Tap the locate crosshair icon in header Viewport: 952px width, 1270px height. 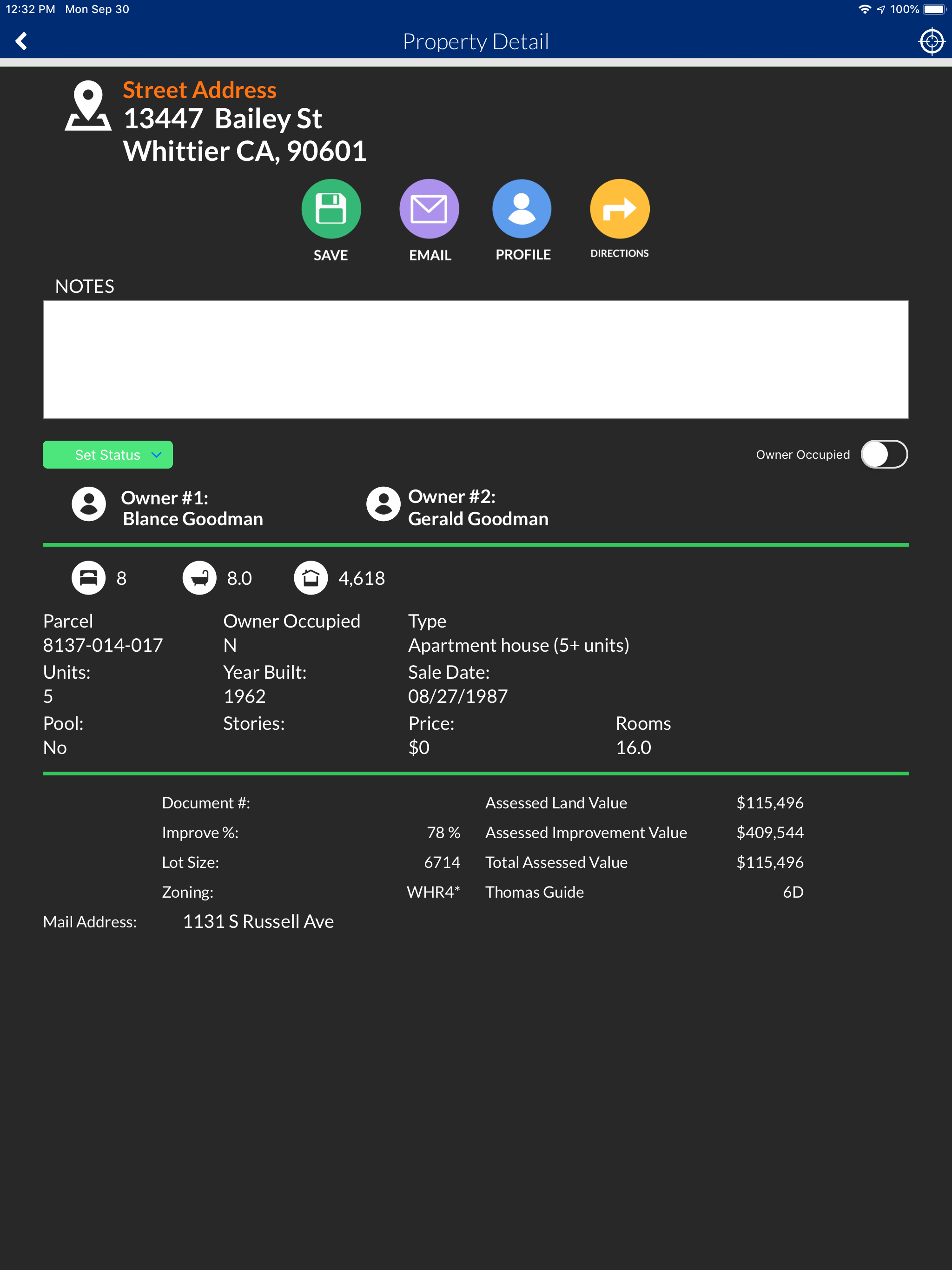coord(932,41)
